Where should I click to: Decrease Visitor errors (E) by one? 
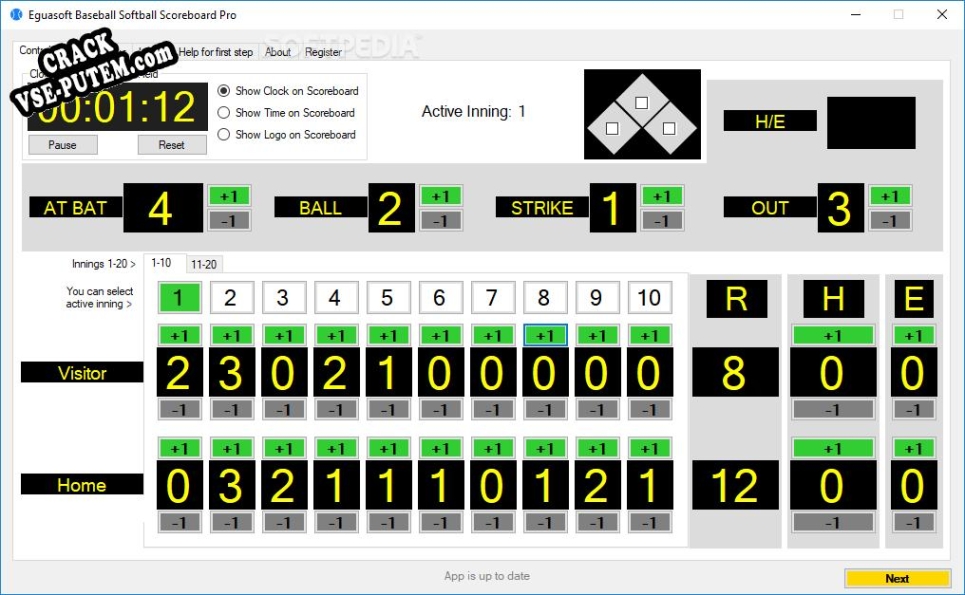pyautogui.click(x=914, y=410)
